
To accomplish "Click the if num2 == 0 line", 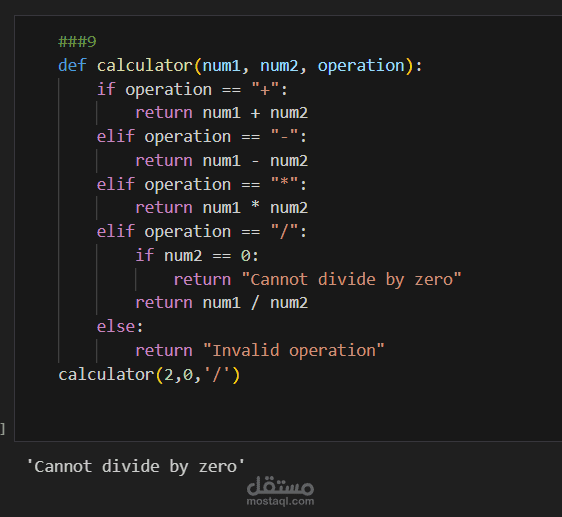I will [197, 256].
